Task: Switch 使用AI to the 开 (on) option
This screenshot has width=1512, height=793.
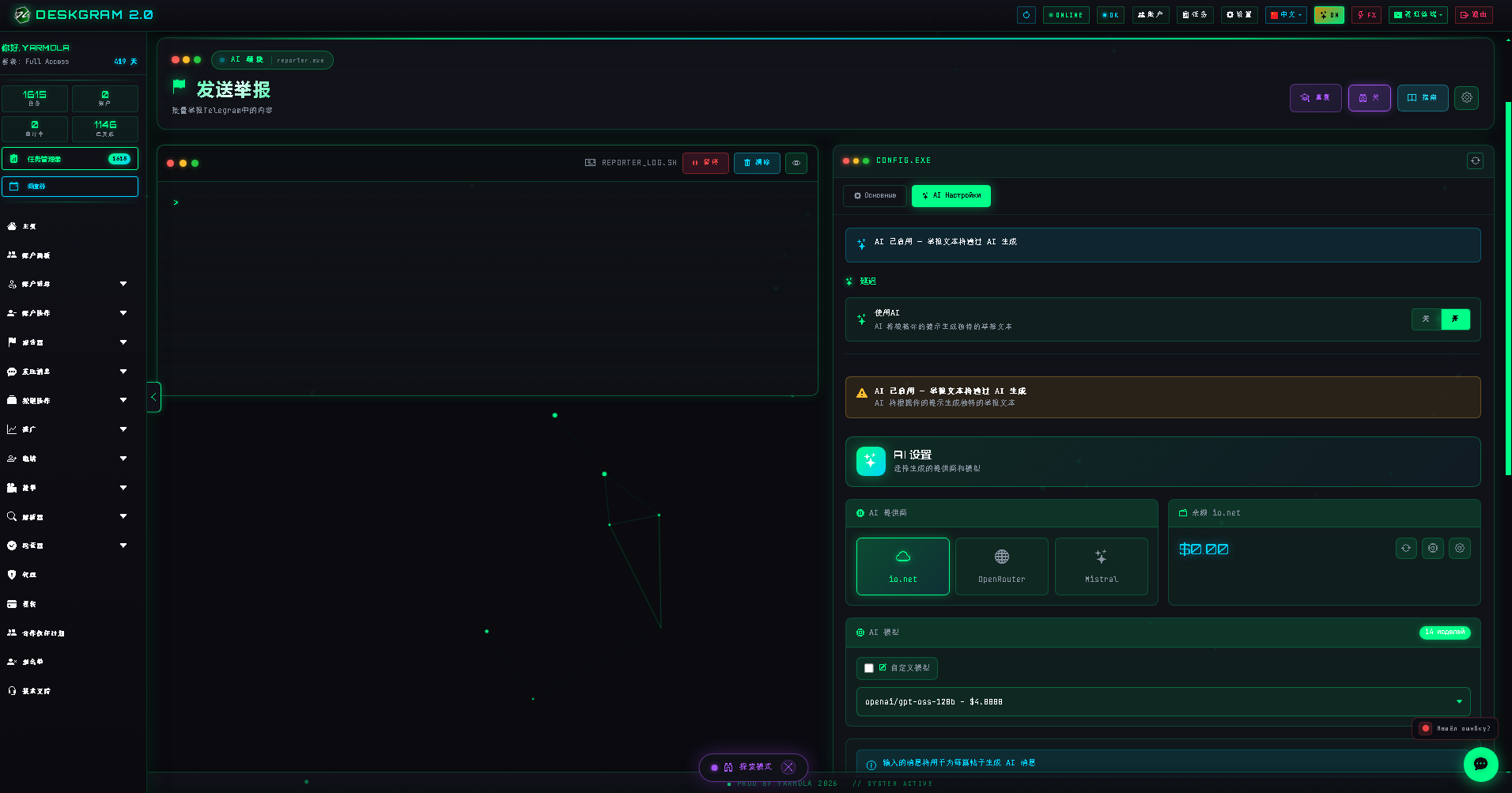Action: pyautogui.click(x=1455, y=319)
